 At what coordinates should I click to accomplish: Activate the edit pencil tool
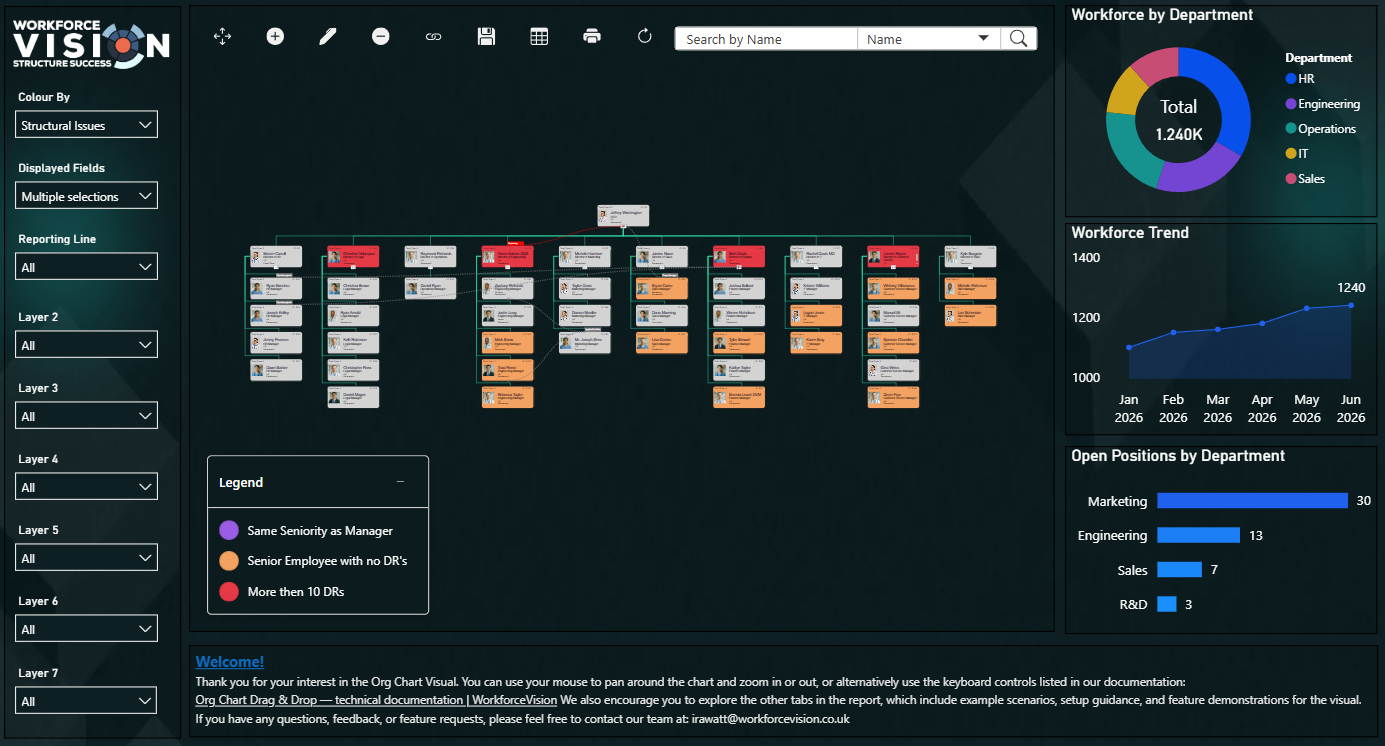click(x=328, y=36)
